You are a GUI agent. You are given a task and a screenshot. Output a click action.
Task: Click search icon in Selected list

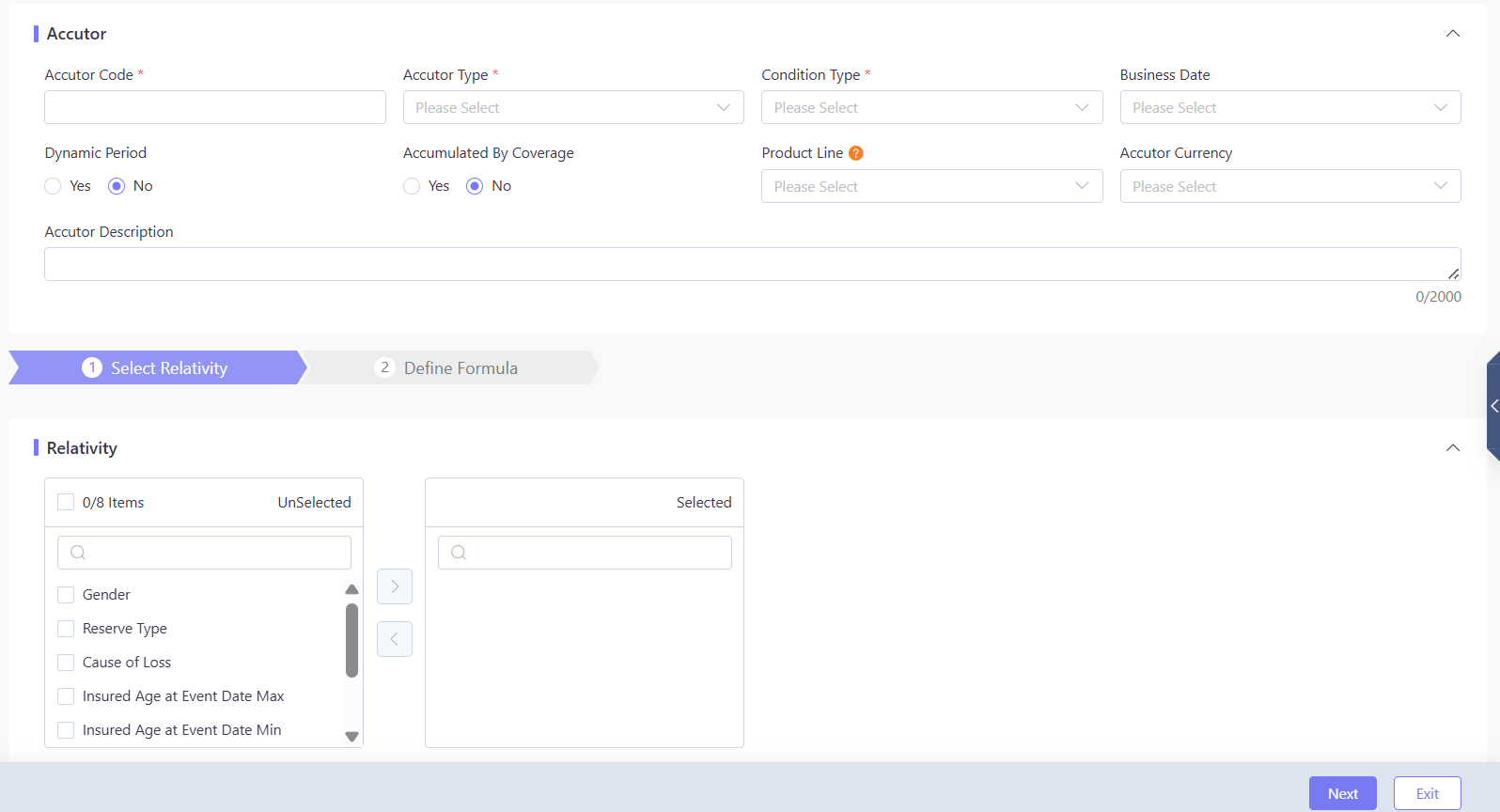click(x=459, y=553)
